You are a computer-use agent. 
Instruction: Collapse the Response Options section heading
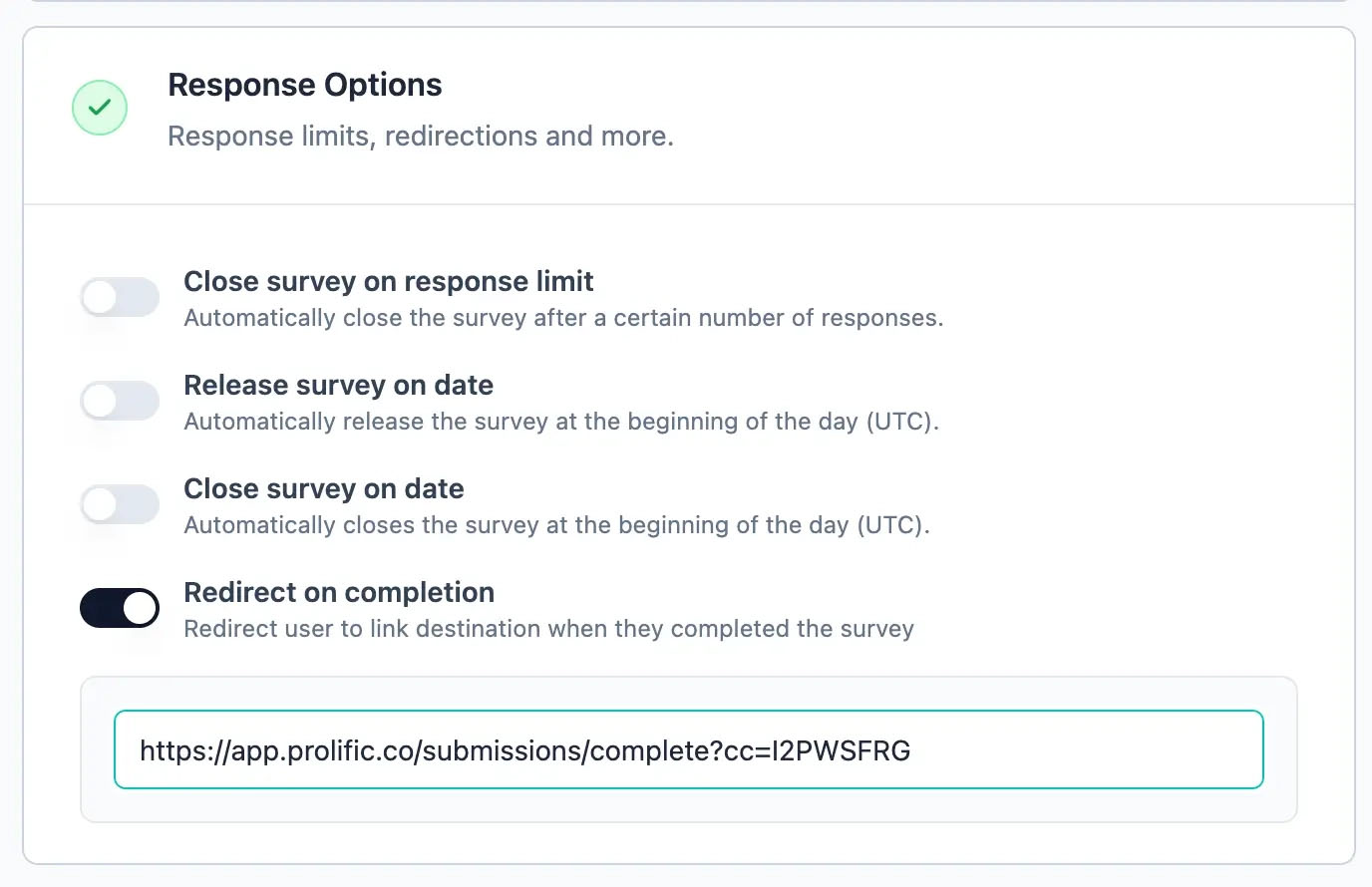click(304, 86)
